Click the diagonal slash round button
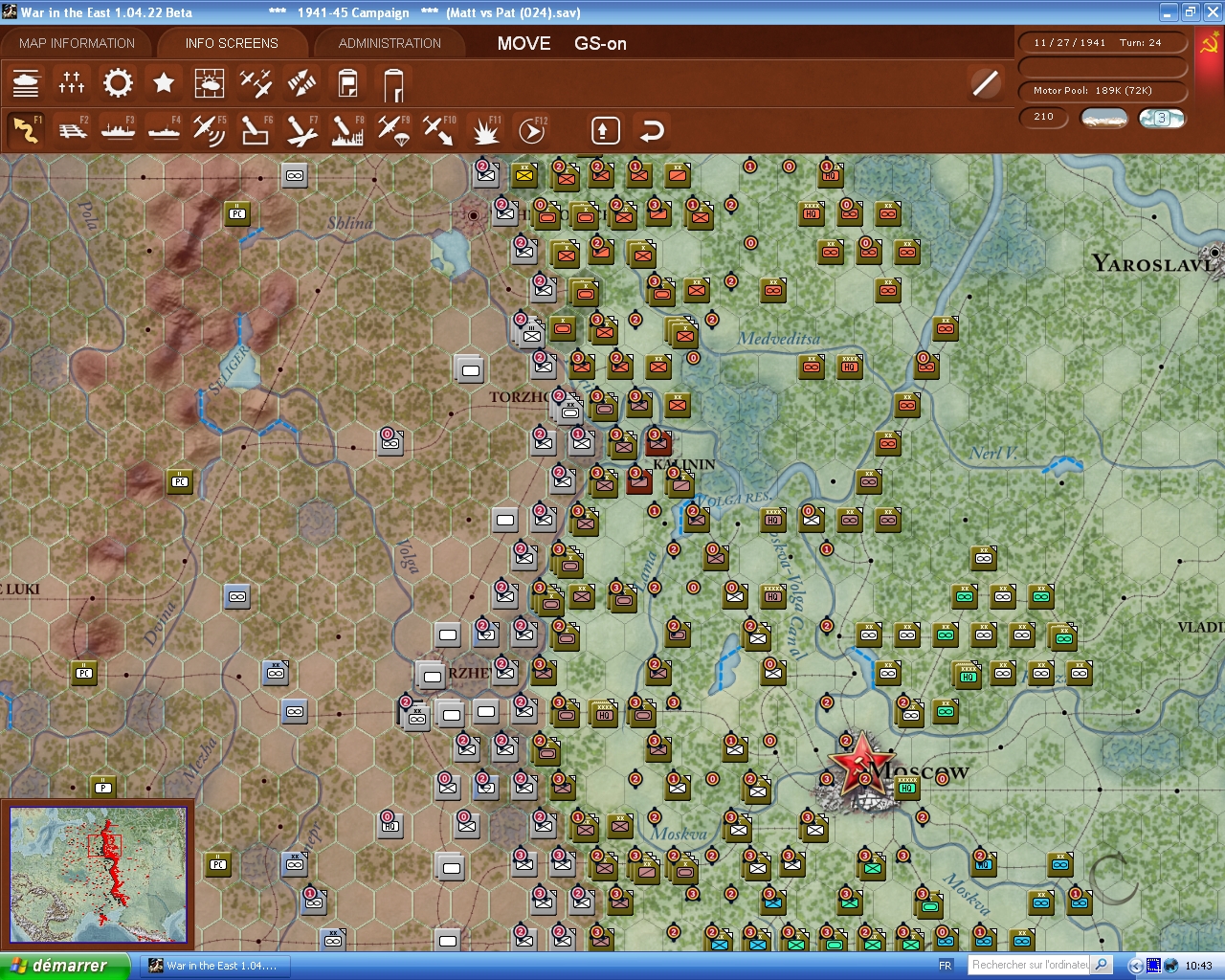Image resolution: width=1225 pixels, height=980 pixels. [x=985, y=83]
